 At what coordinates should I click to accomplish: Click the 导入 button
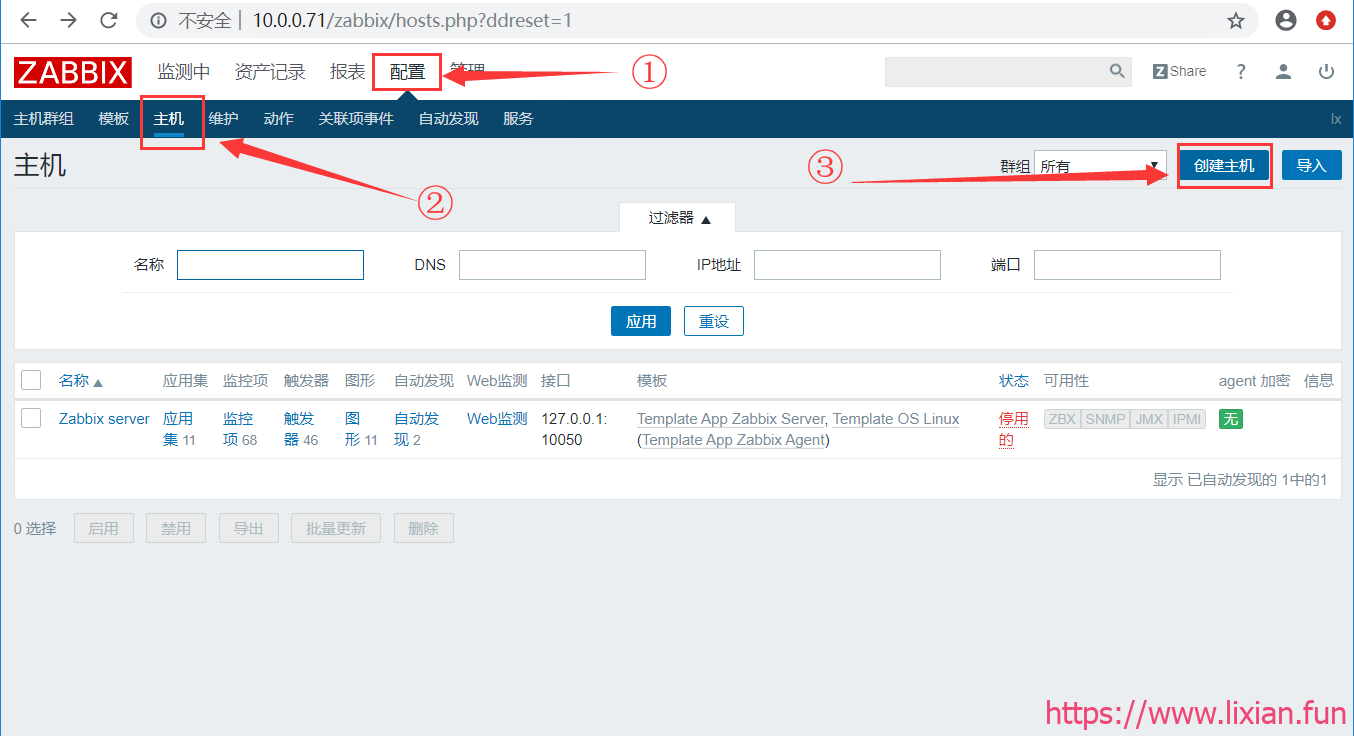point(1312,166)
